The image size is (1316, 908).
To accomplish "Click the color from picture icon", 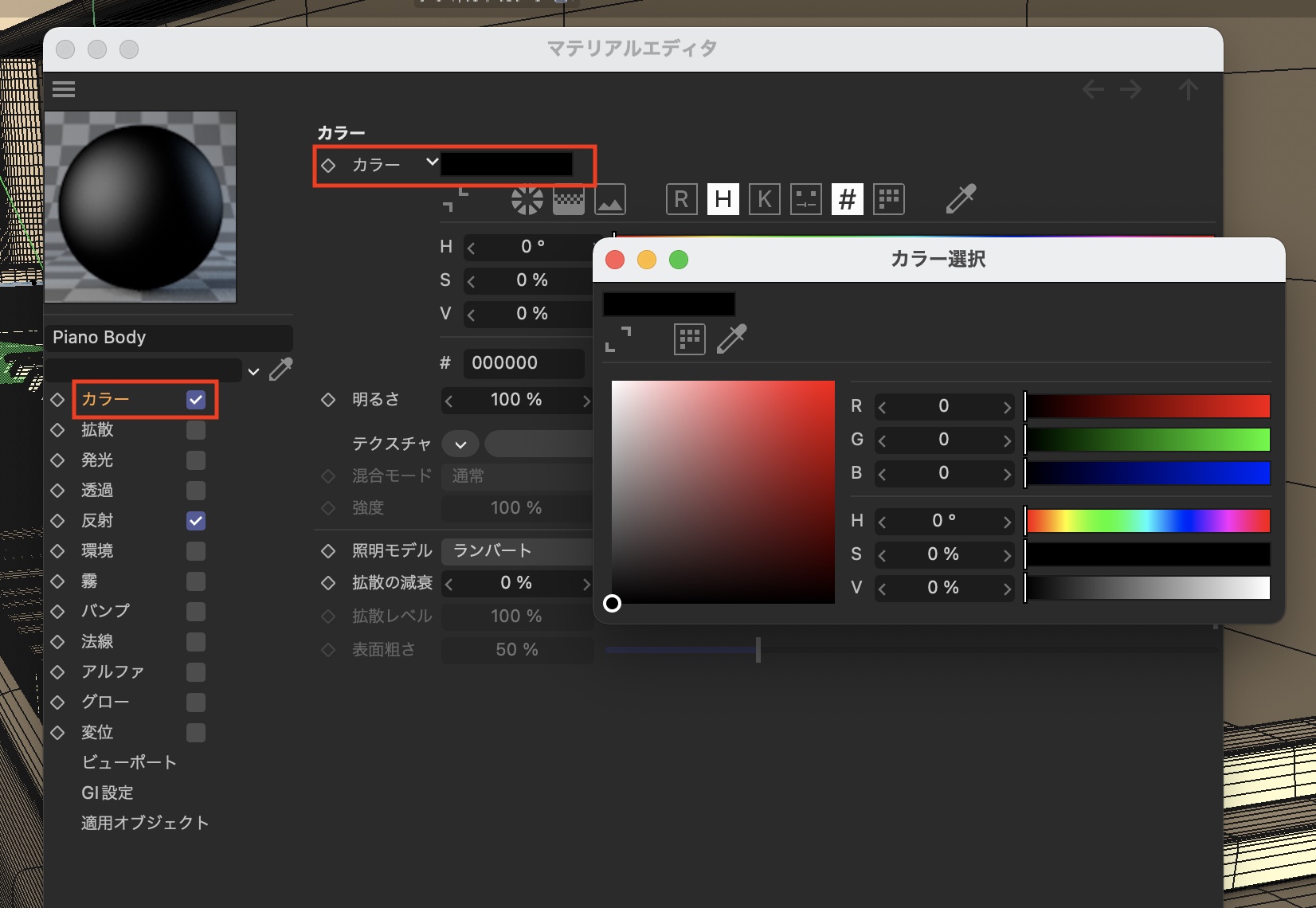I will [x=610, y=200].
